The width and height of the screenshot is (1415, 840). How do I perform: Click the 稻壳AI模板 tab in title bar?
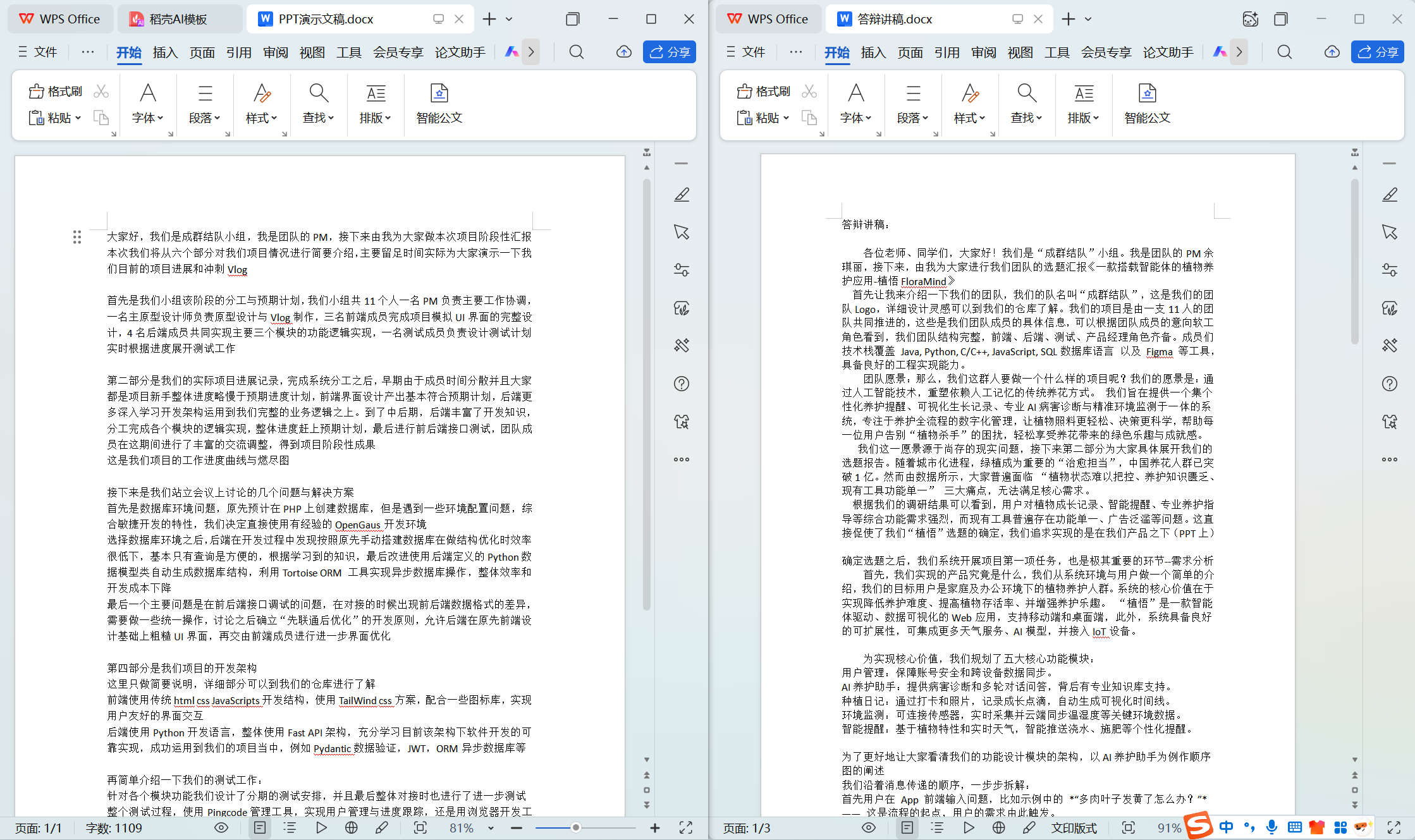pos(178,19)
